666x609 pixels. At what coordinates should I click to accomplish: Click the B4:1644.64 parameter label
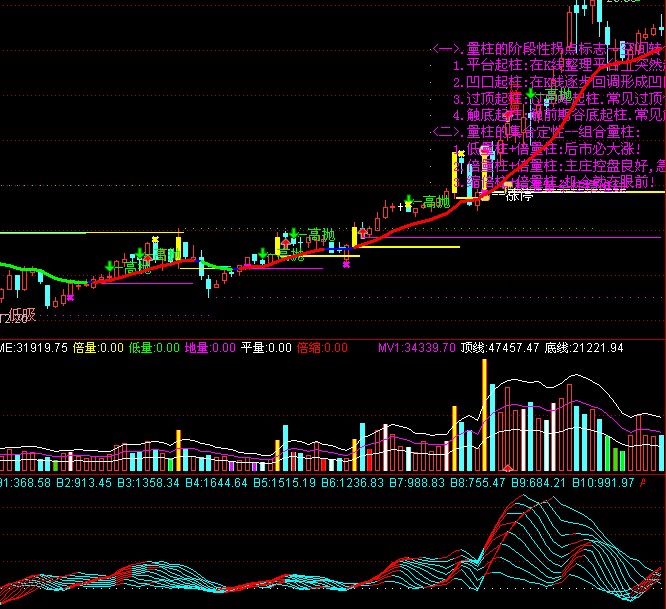click(x=217, y=483)
